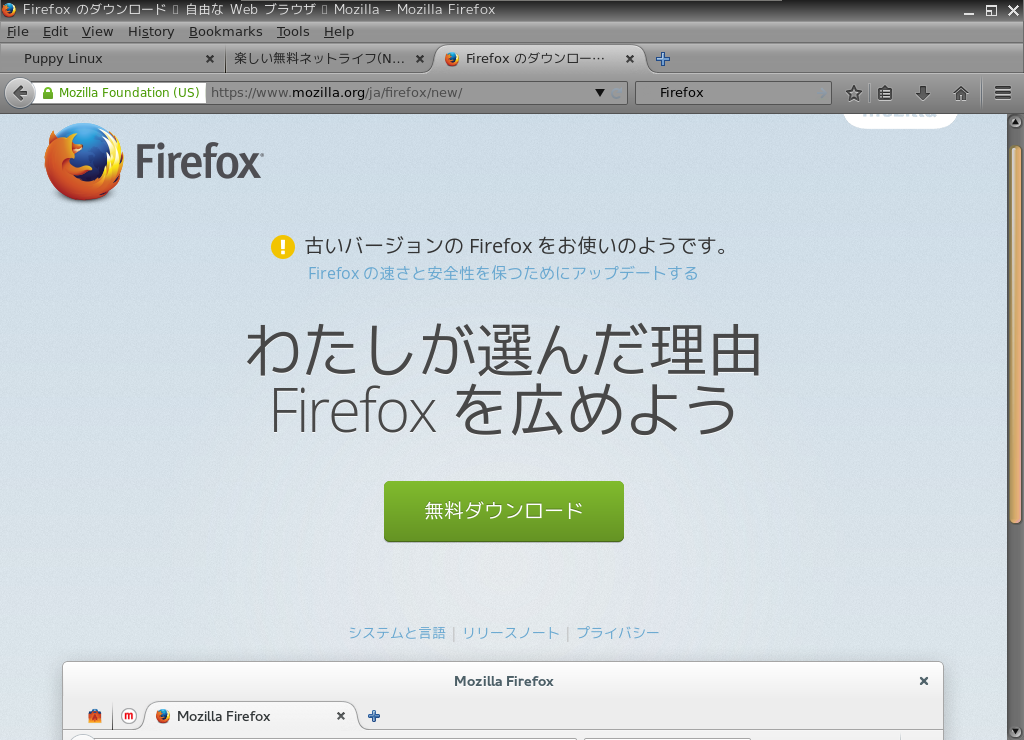This screenshot has width=1024, height=740.
Task: Click the orange bag icon in preview
Action: (x=95, y=716)
